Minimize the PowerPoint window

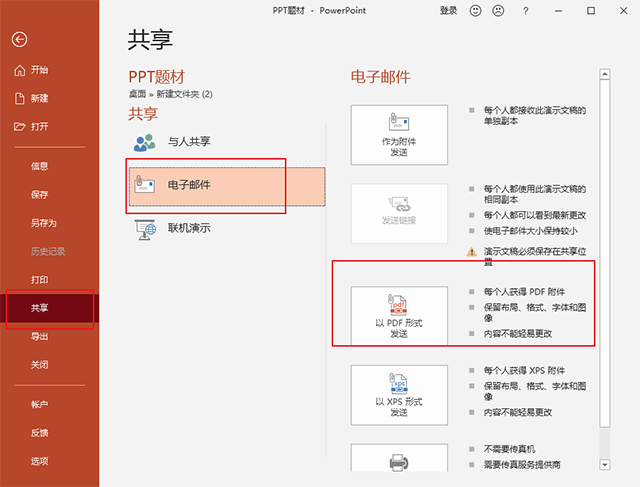[x=558, y=11]
